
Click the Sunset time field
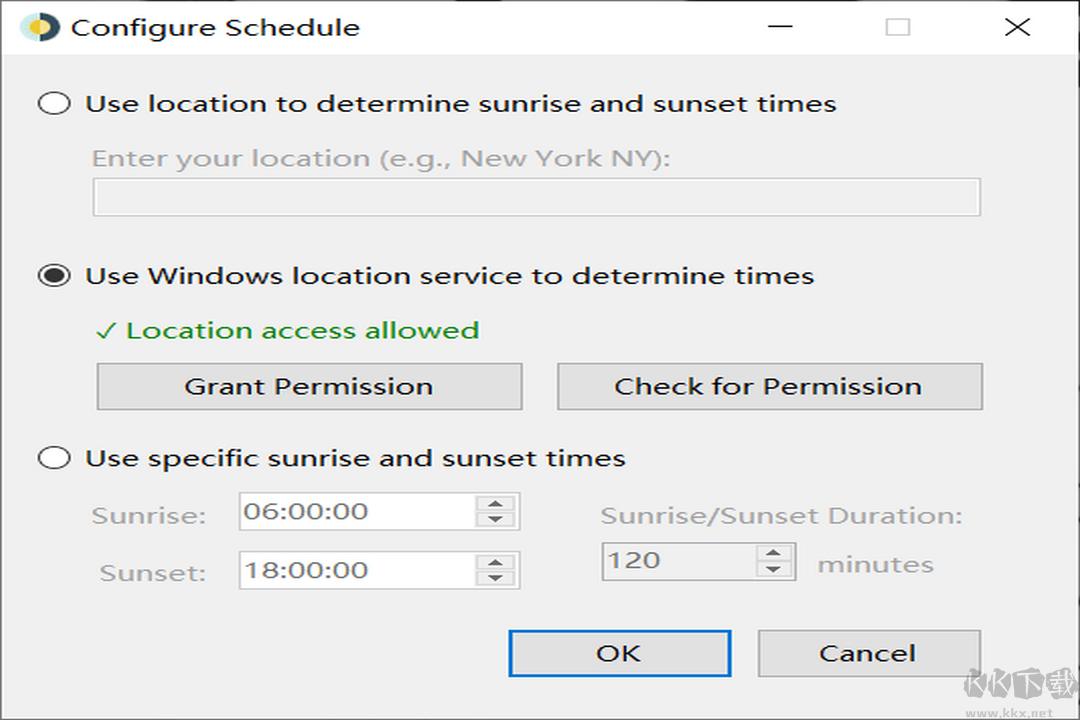(357, 571)
